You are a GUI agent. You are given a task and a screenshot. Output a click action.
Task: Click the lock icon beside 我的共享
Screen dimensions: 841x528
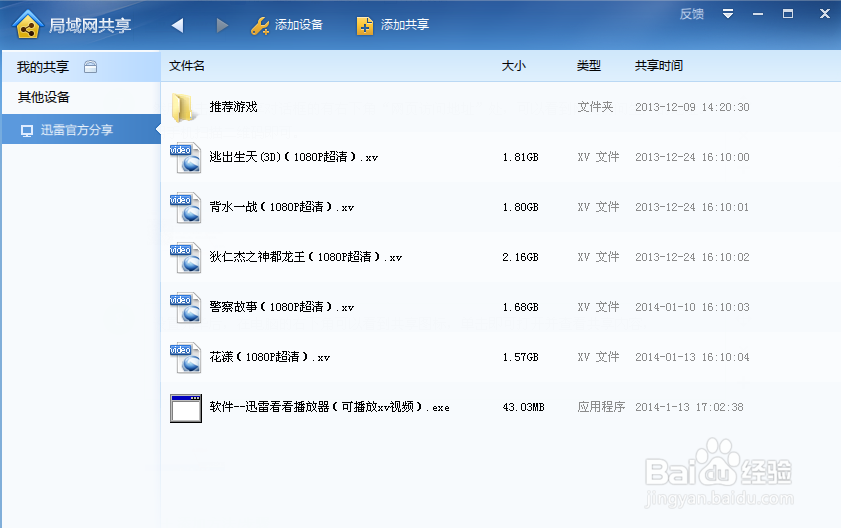(x=91, y=67)
